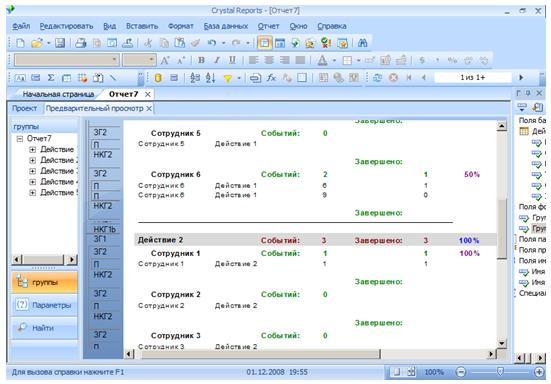Close the Предварительный просмотр tab
The height and width of the screenshot is (384, 551).
click(x=149, y=109)
